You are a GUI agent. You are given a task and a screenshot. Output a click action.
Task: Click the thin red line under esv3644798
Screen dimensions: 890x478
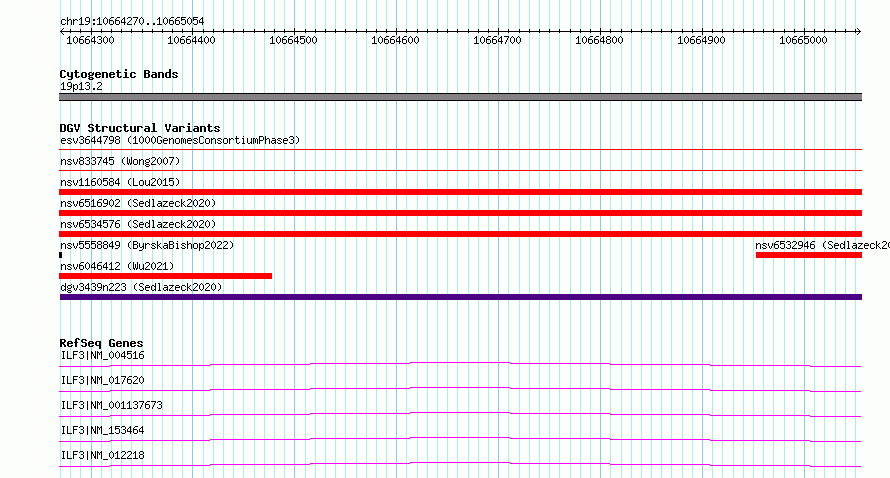(x=460, y=150)
